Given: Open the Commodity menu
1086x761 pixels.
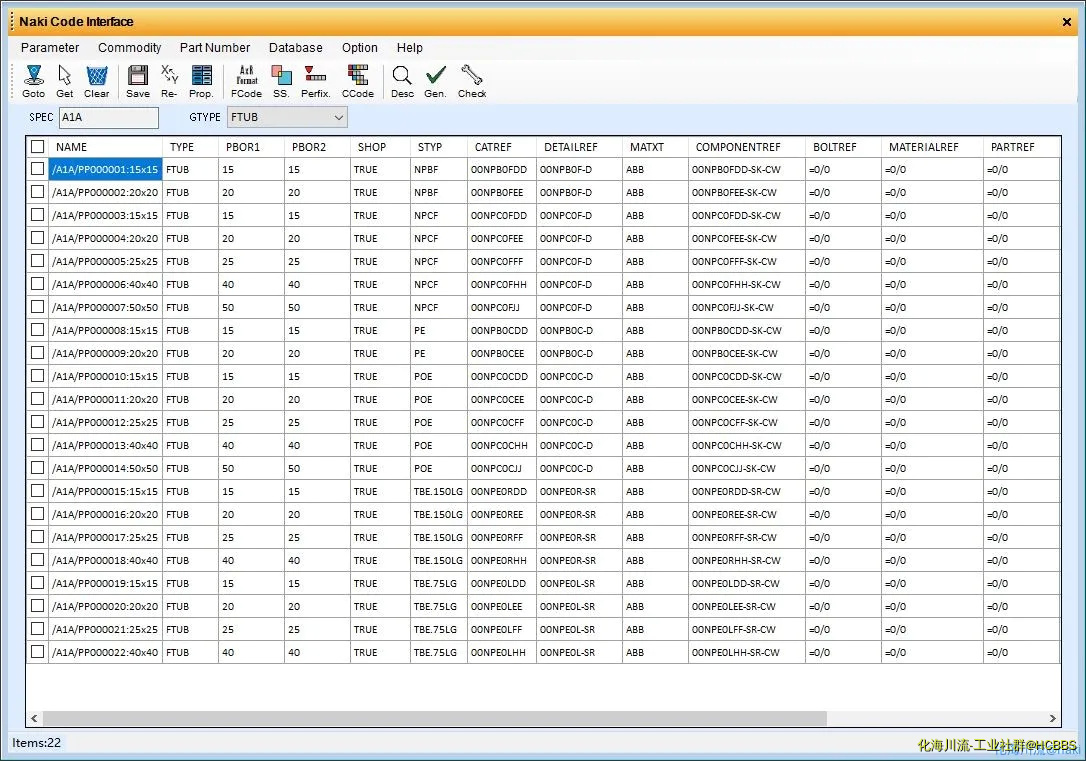Looking at the screenshot, I should [130, 48].
